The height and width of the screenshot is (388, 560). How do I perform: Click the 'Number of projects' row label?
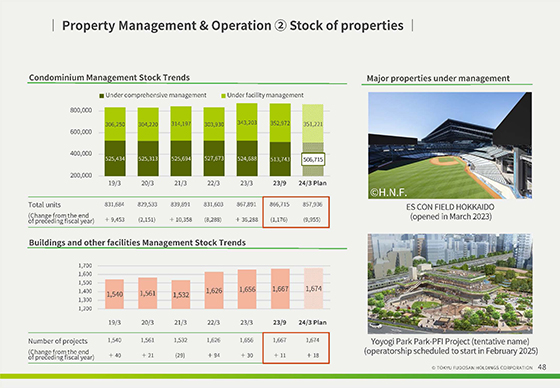(x=58, y=341)
